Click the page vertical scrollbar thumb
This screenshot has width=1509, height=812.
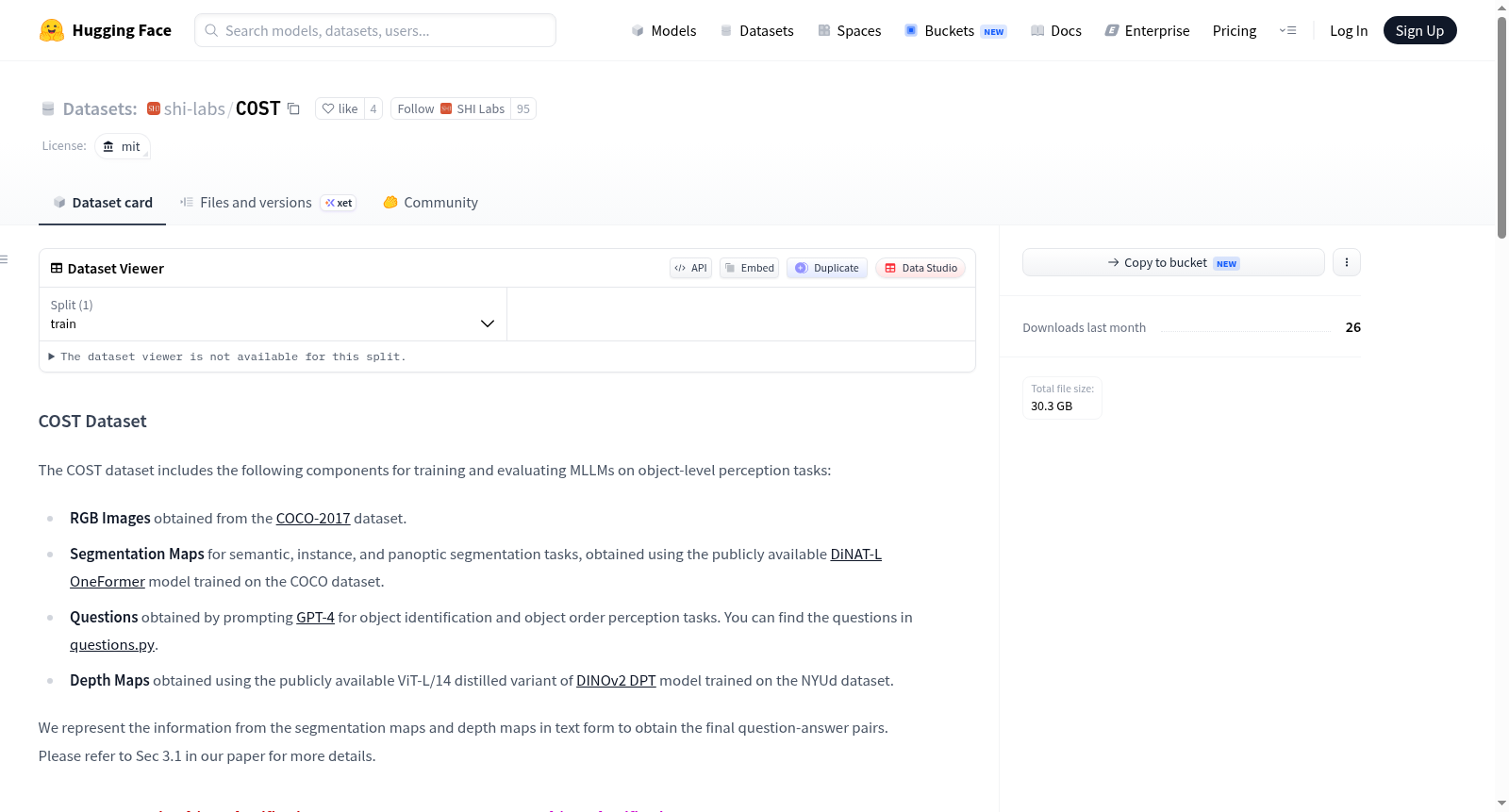pyautogui.click(x=1501, y=127)
